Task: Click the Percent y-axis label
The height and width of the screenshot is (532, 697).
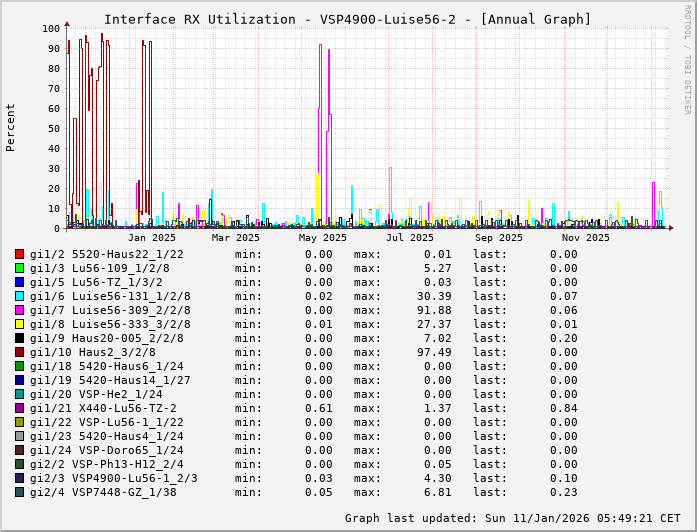Action: coord(11,127)
